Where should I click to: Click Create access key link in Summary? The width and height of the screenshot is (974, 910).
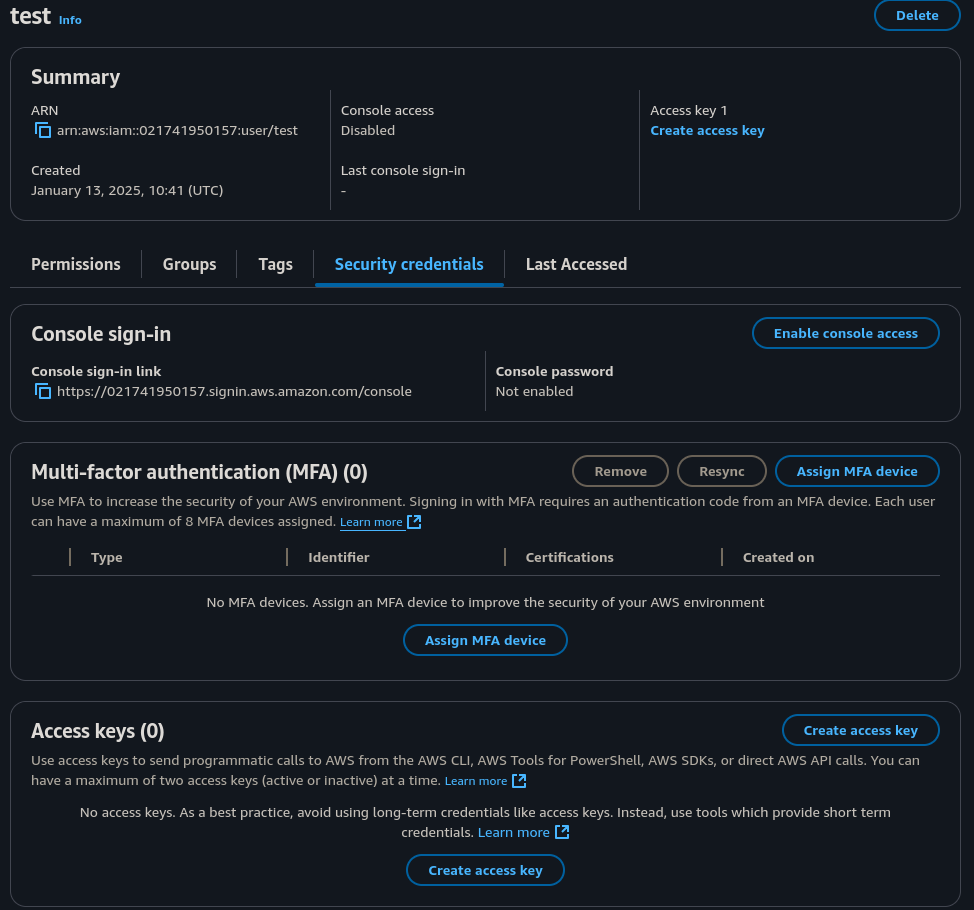(x=707, y=130)
